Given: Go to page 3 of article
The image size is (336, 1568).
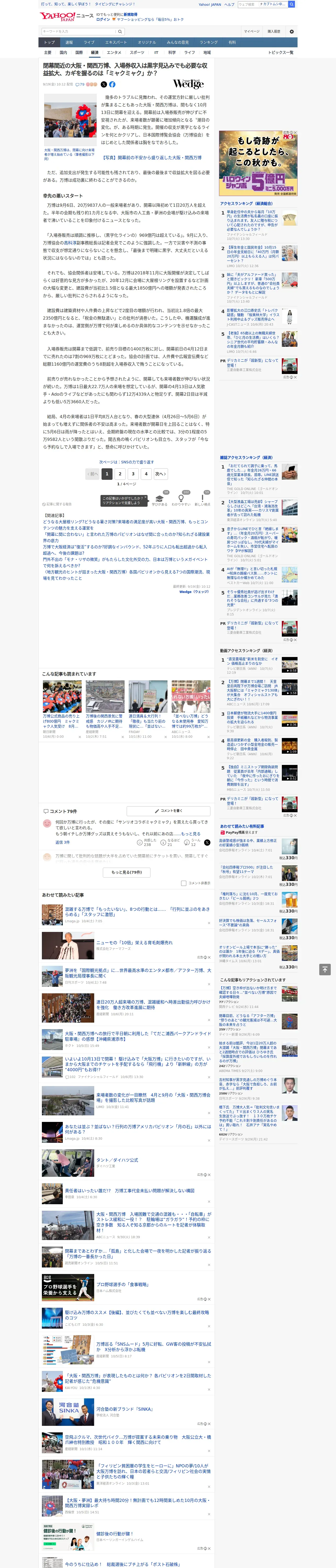Looking at the screenshot, I should pos(133,474).
